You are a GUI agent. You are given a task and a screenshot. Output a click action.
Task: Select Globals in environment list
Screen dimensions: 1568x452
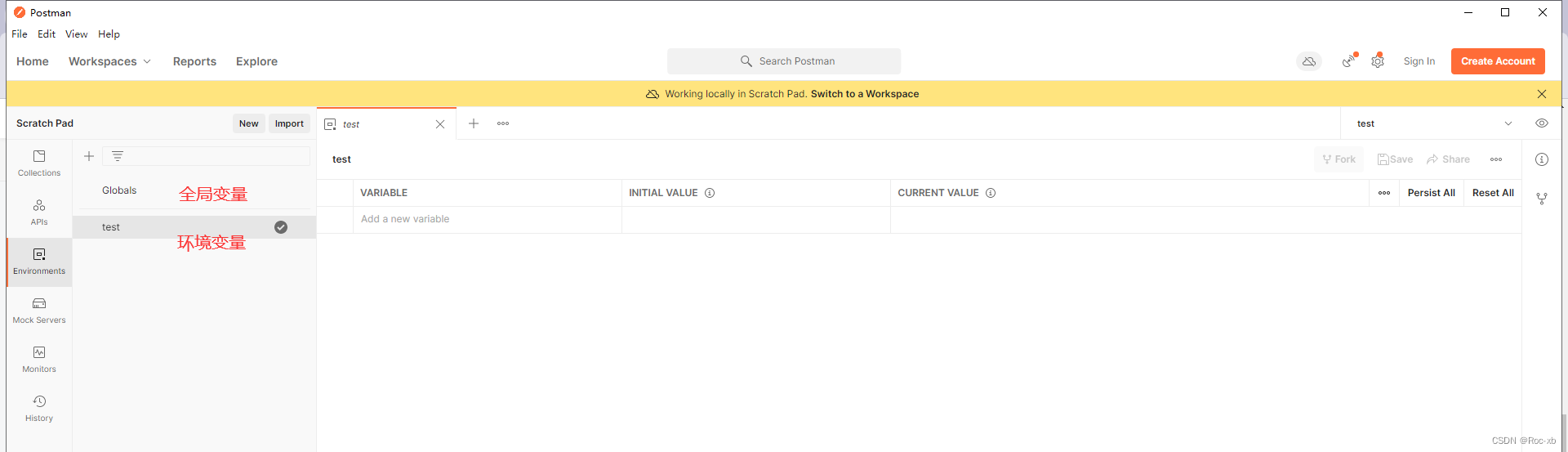click(x=119, y=190)
